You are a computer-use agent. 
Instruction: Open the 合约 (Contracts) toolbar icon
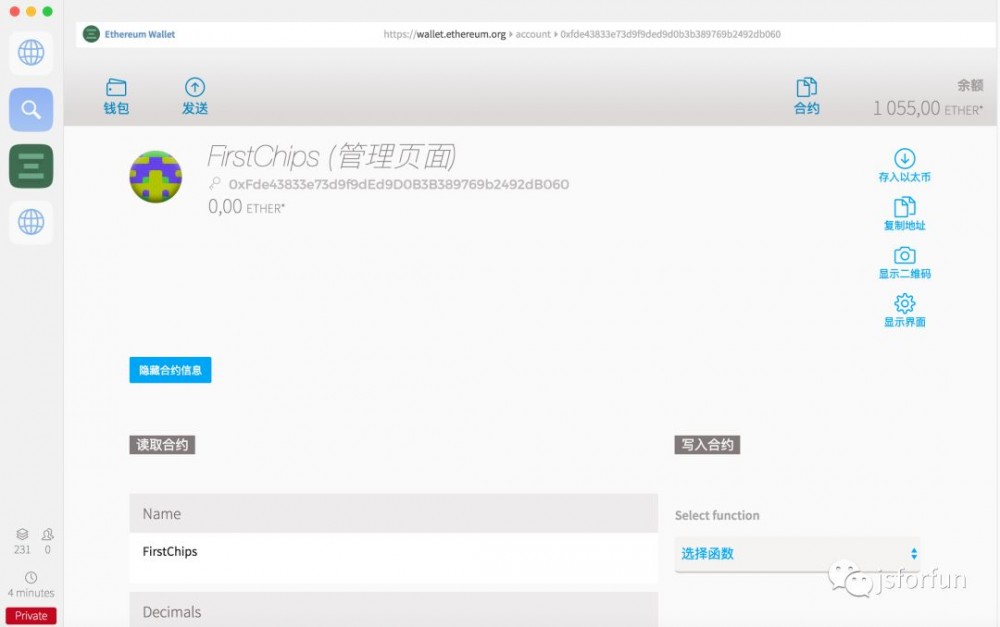(806, 97)
